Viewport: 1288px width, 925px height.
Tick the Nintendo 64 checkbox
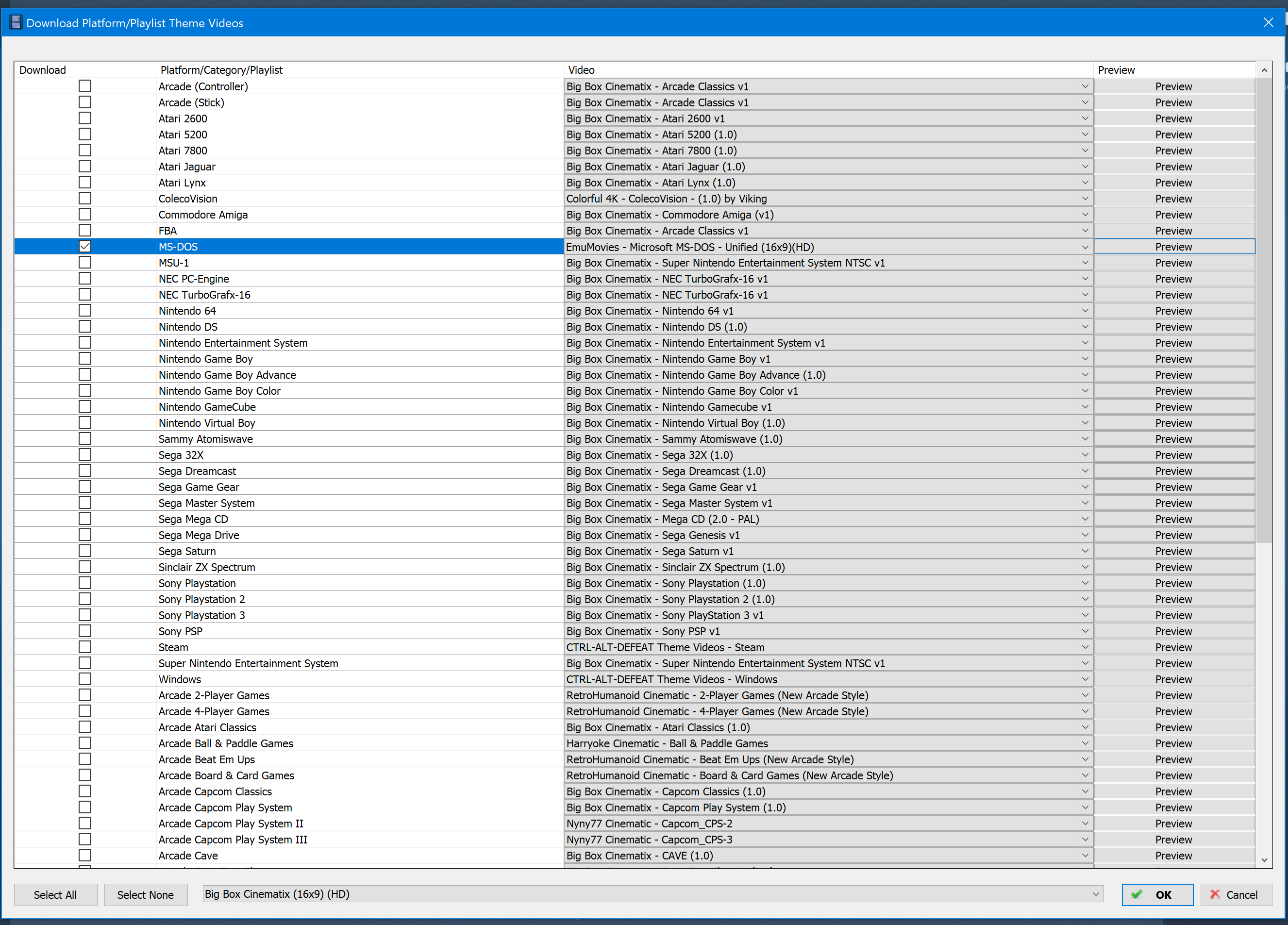click(x=85, y=311)
